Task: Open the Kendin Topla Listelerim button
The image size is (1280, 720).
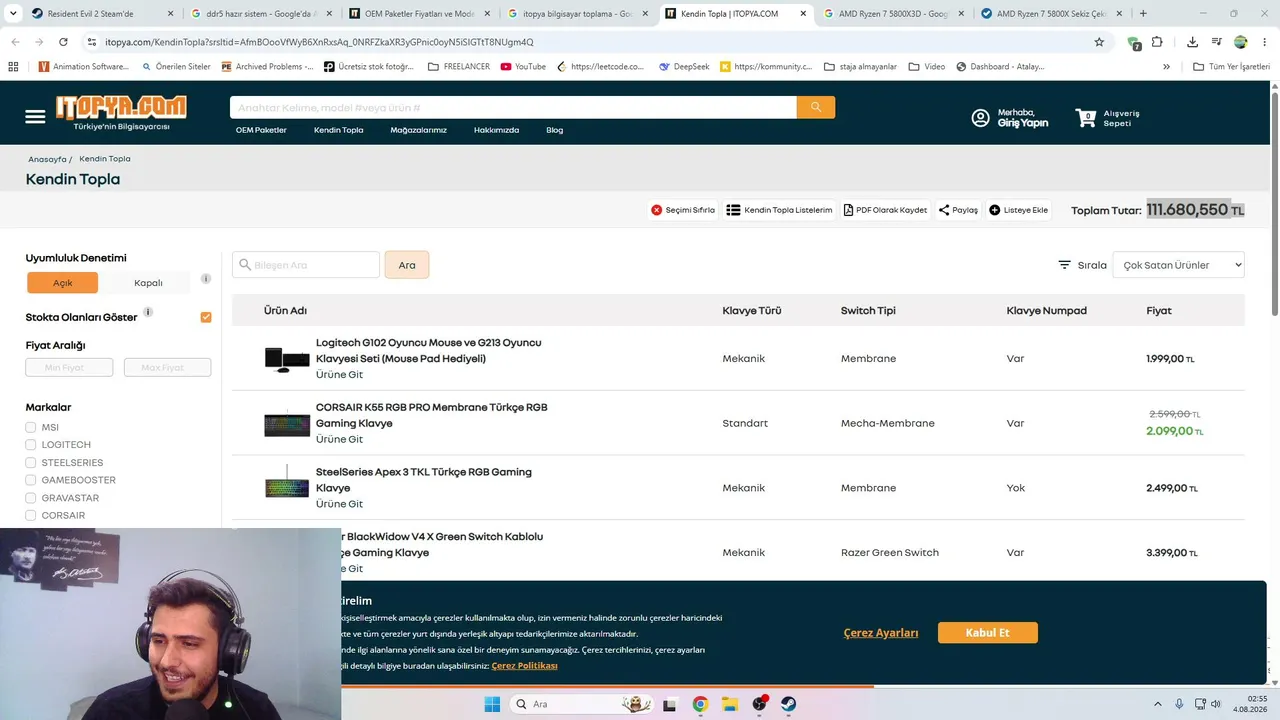Action: 779,210
